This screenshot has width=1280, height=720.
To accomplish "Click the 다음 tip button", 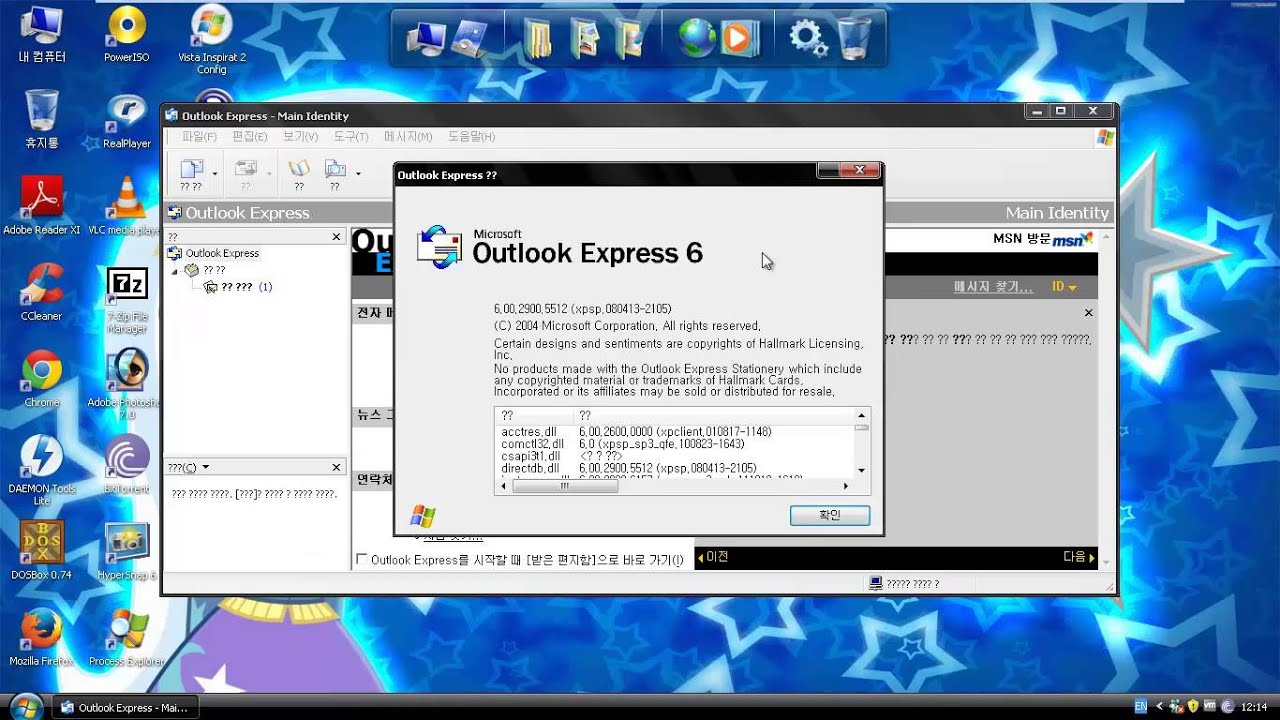I will pos(1079,557).
